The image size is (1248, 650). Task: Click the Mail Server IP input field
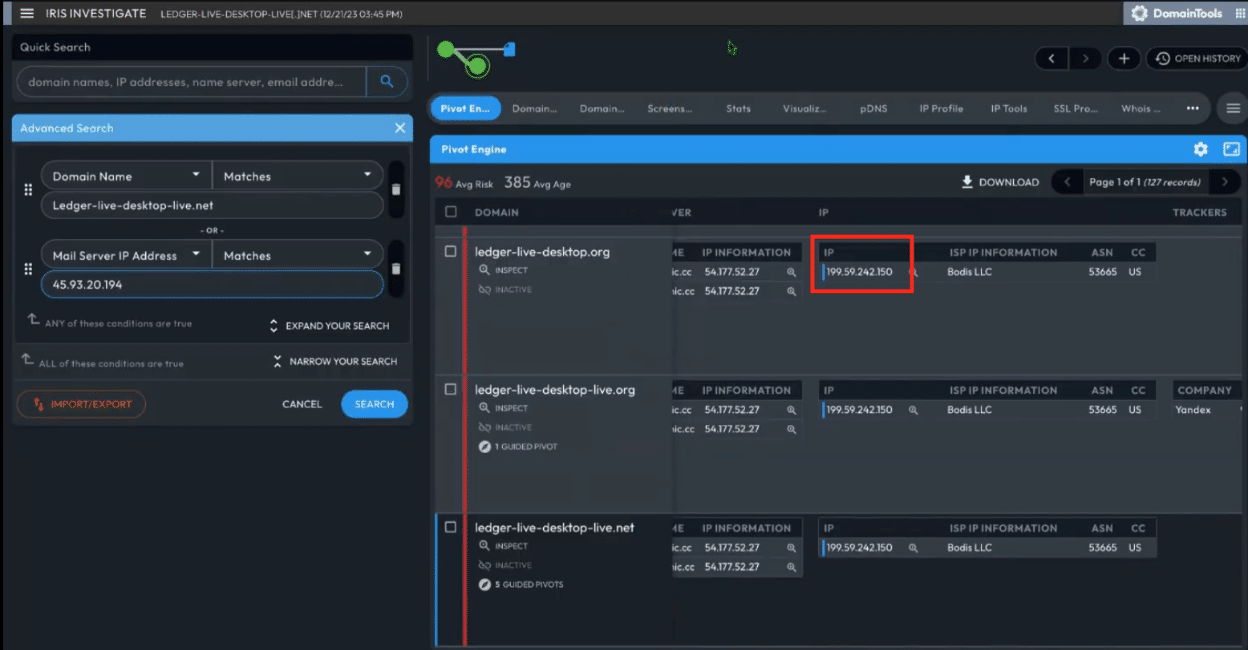point(211,283)
